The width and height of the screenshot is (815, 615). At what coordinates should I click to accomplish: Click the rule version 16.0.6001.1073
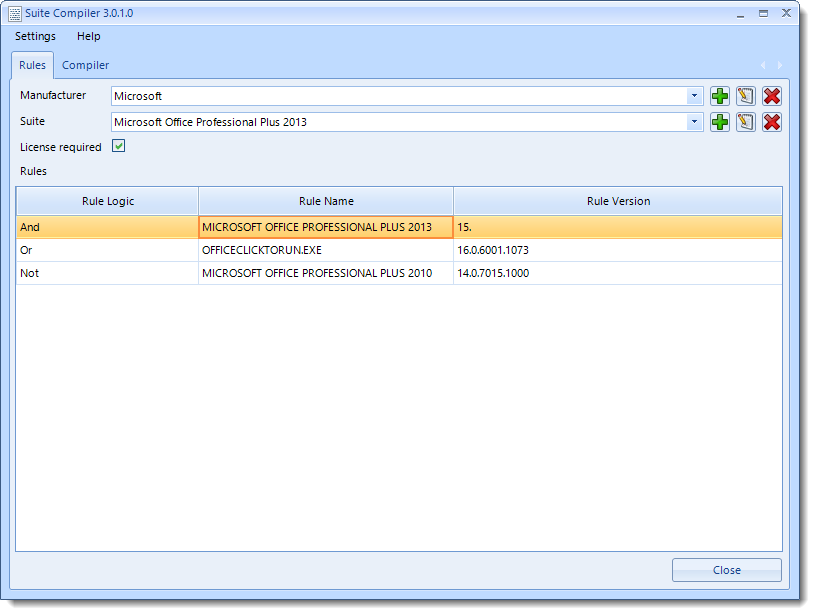[x=618, y=250]
